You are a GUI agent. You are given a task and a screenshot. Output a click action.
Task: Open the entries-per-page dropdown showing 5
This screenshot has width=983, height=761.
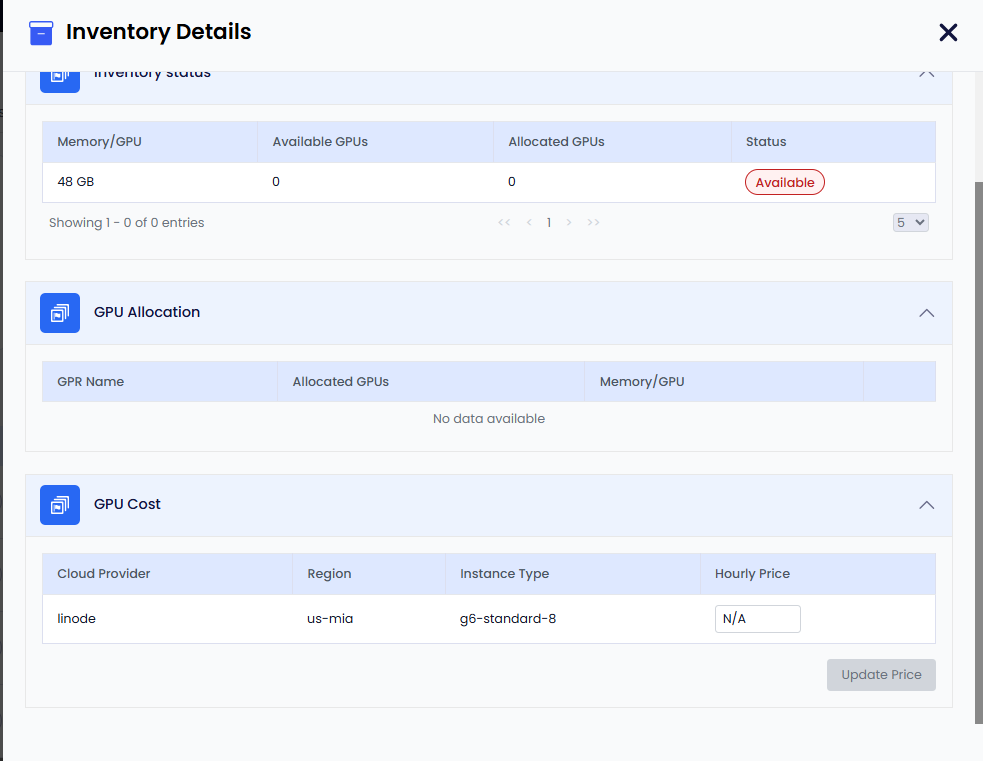[910, 223]
